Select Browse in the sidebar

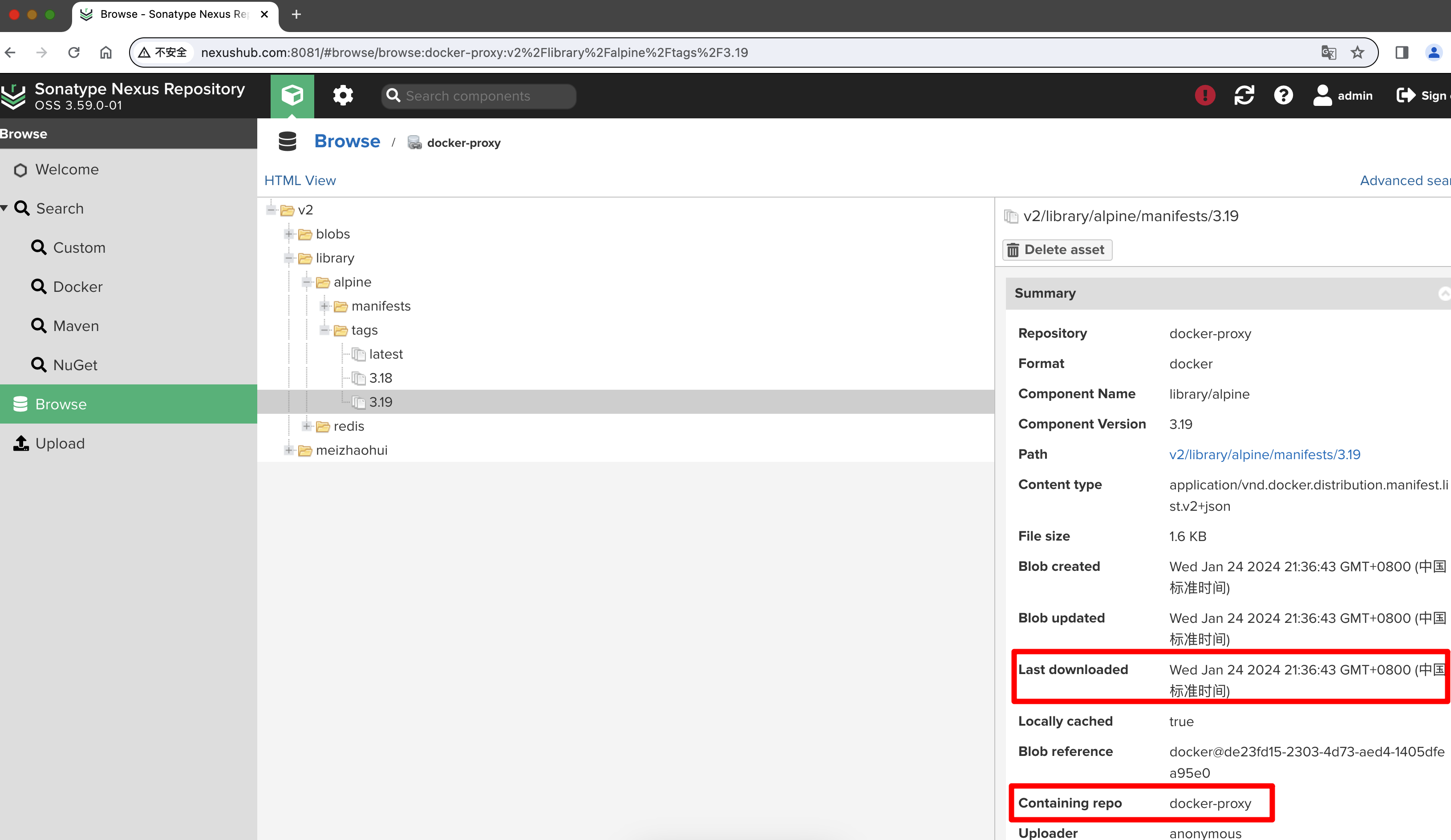point(128,404)
